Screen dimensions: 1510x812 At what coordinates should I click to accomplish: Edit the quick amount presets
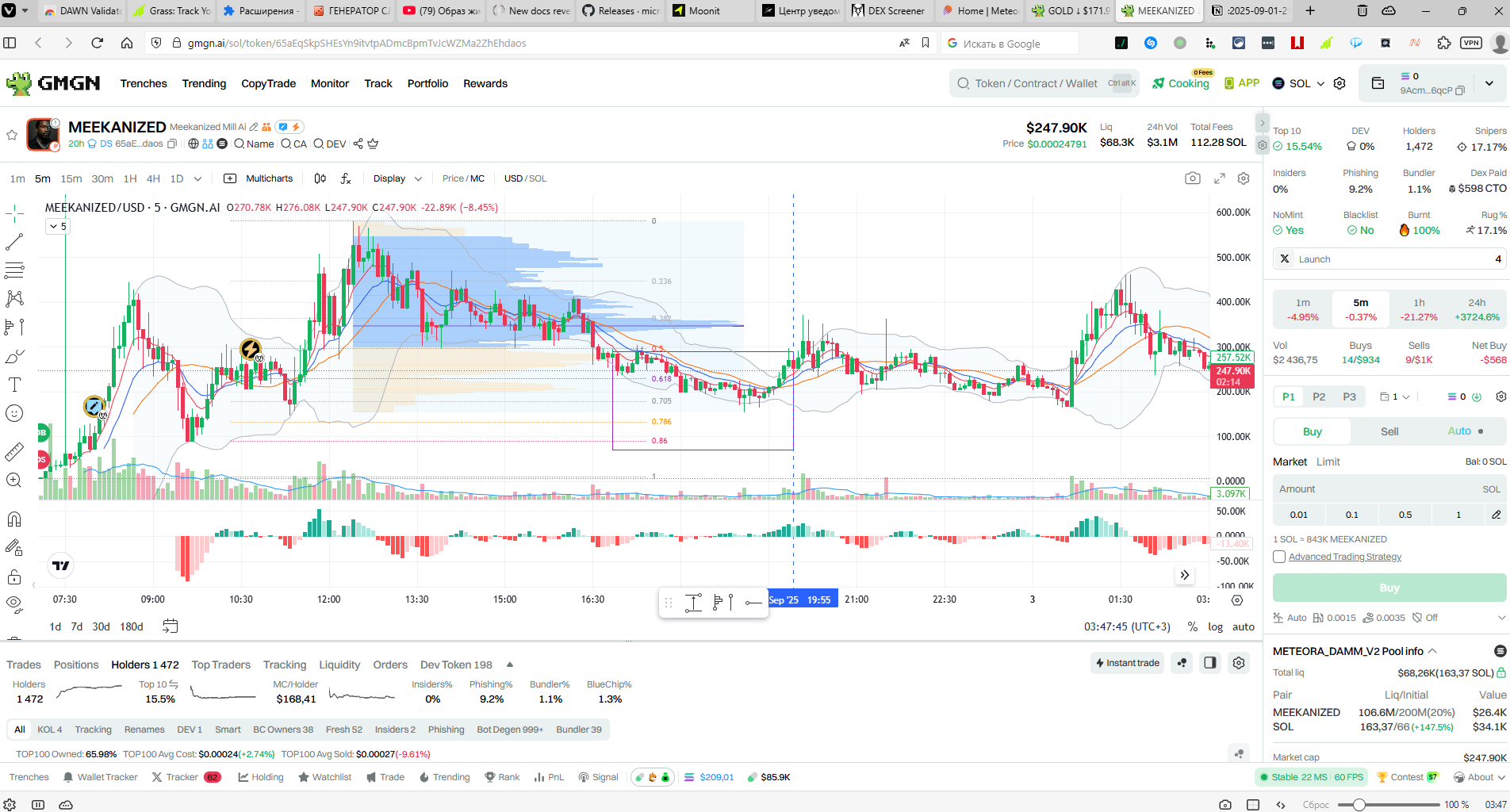[x=1496, y=515]
